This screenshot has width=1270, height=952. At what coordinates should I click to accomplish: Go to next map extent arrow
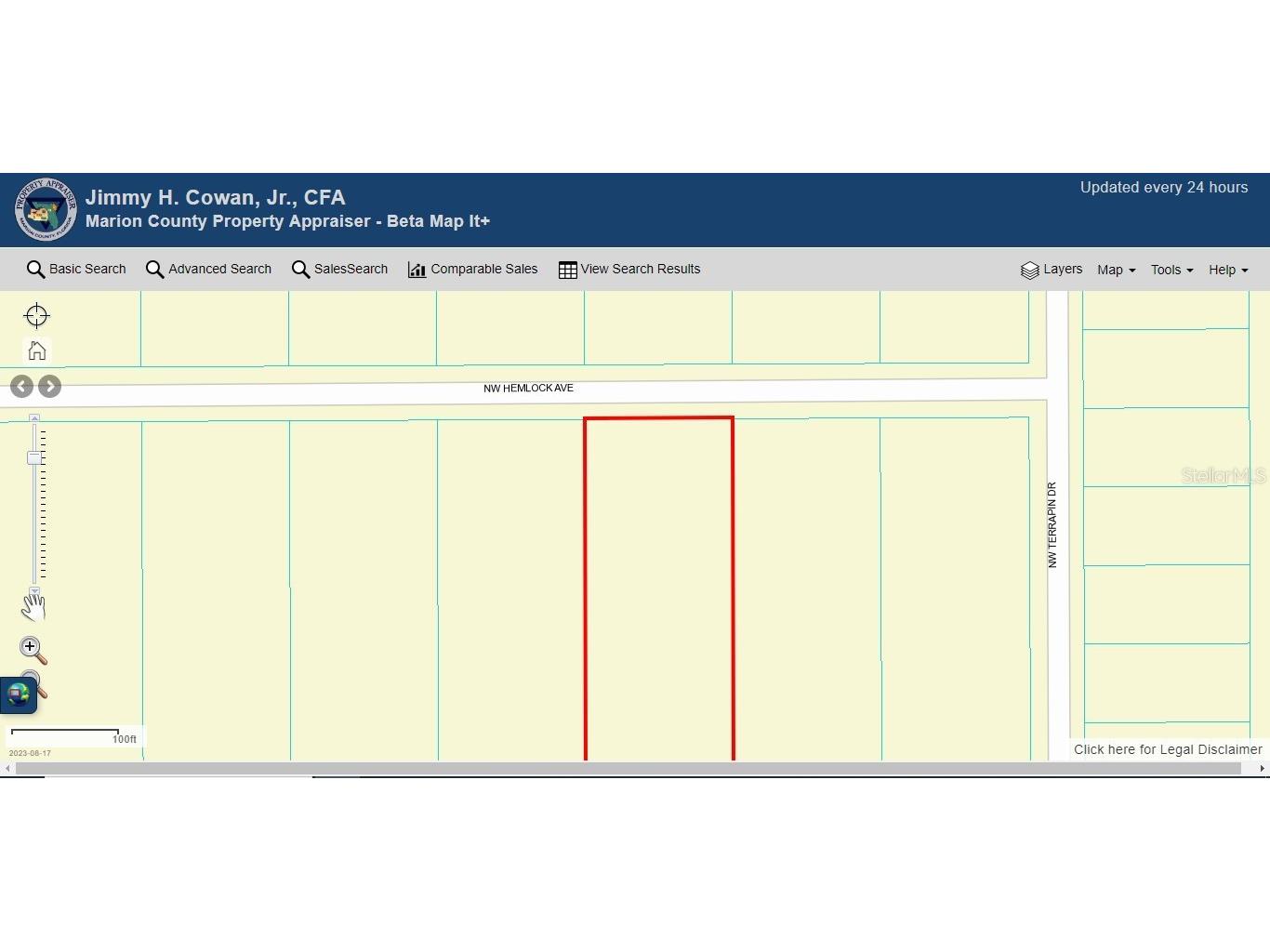click(x=50, y=386)
